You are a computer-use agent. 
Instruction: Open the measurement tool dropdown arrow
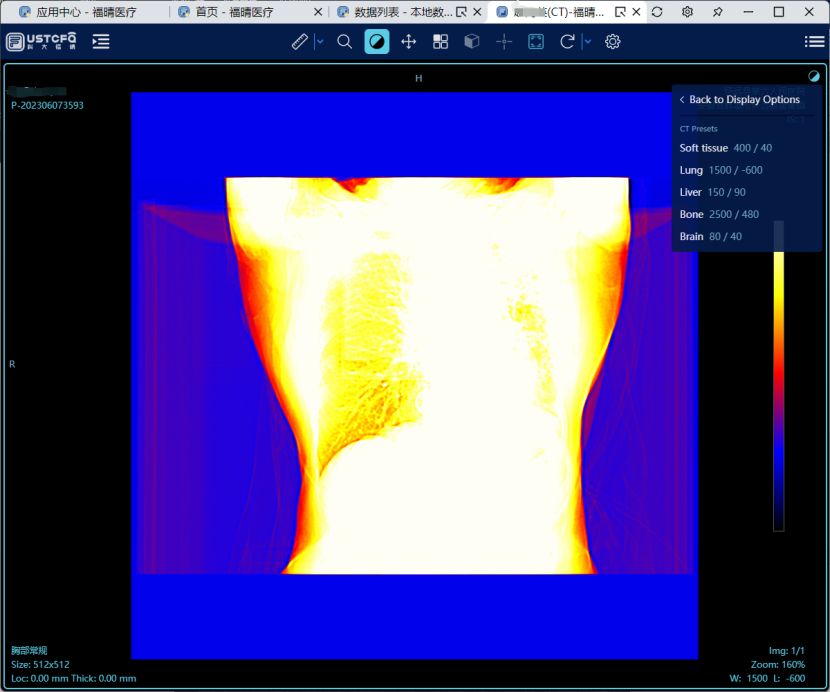tap(320, 42)
